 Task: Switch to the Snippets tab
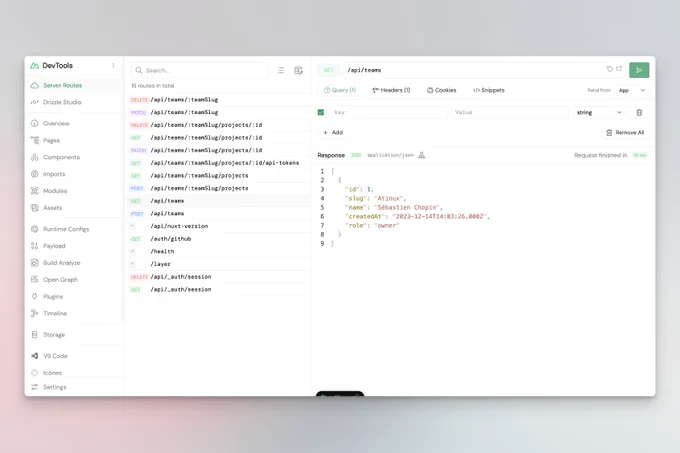point(489,90)
